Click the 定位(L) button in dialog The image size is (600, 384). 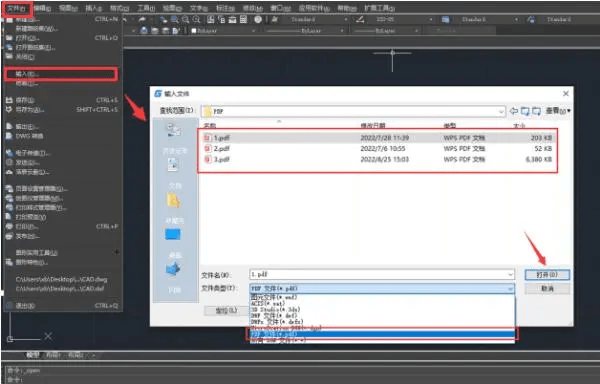pos(227,311)
